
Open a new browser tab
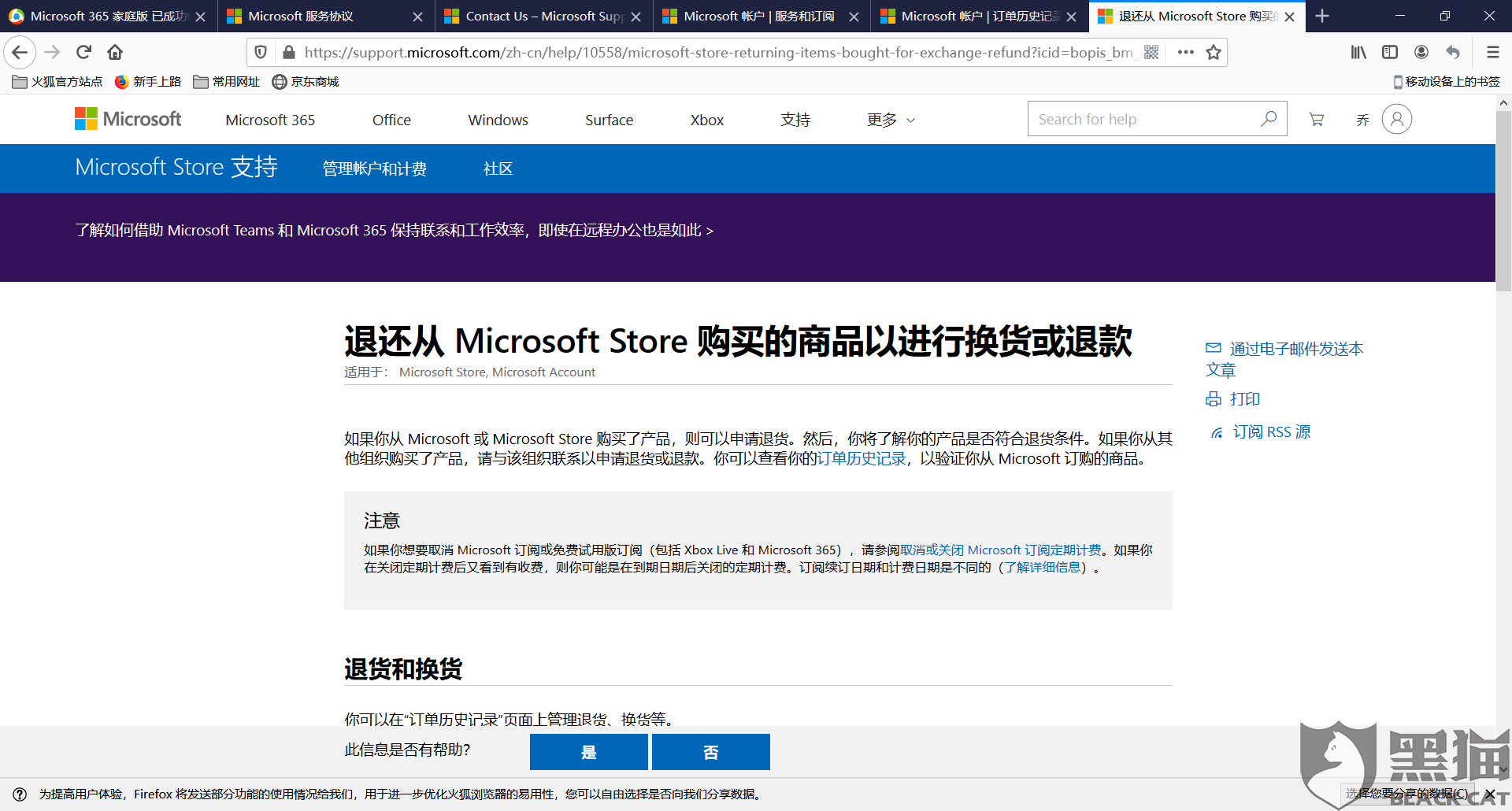(1322, 16)
